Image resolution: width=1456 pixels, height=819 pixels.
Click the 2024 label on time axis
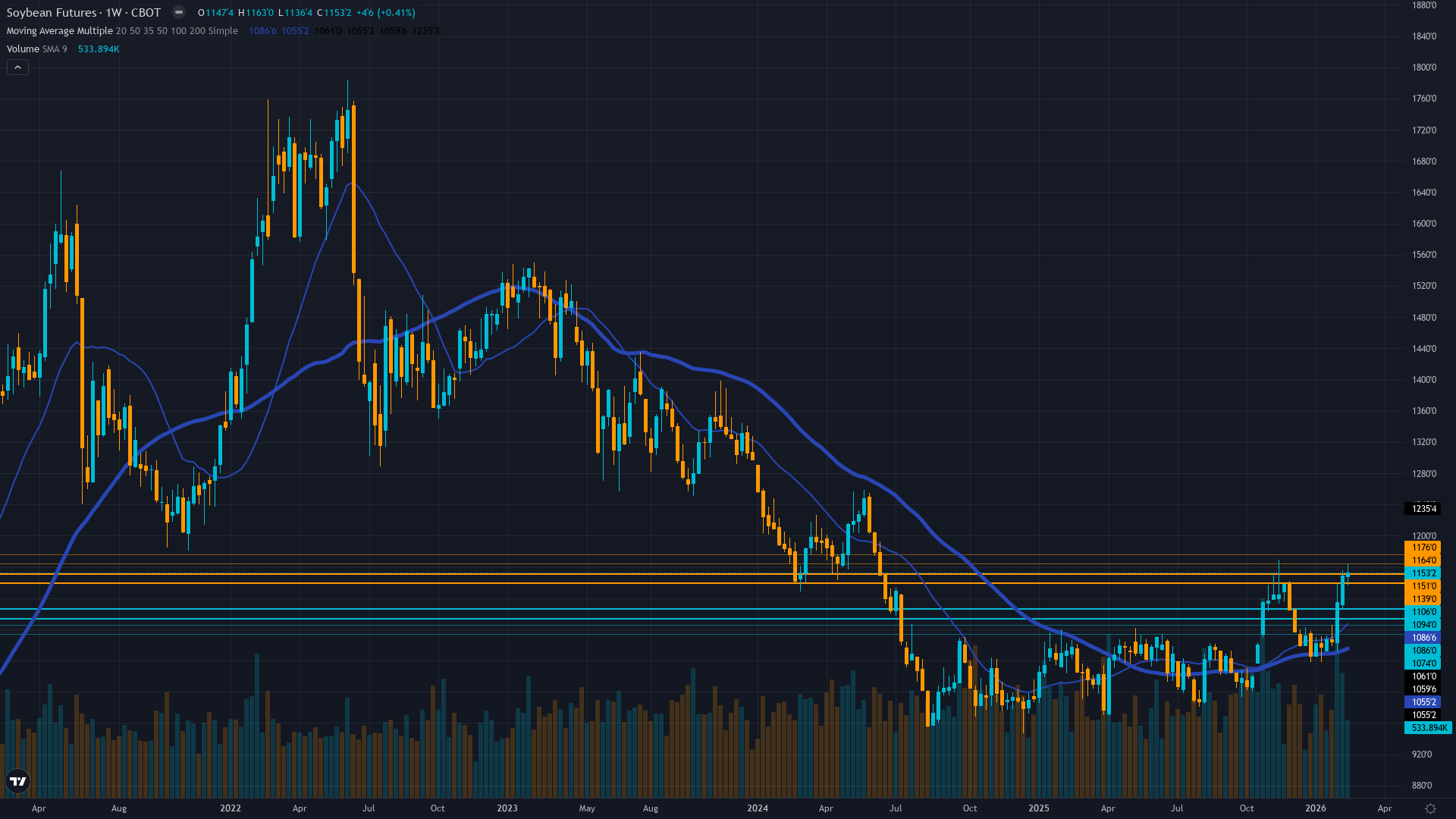758,808
